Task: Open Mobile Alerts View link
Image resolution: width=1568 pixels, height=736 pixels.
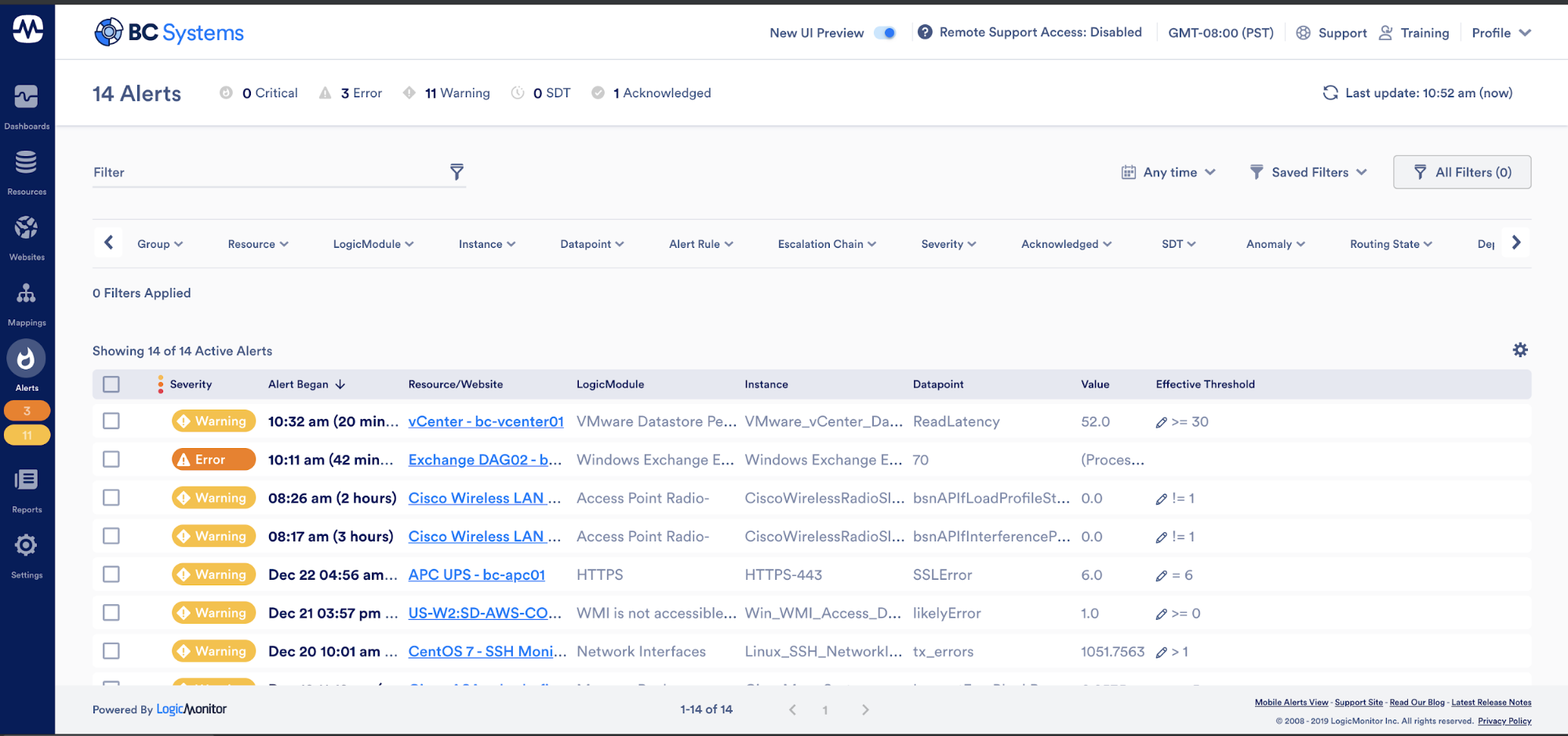Action: (1291, 702)
